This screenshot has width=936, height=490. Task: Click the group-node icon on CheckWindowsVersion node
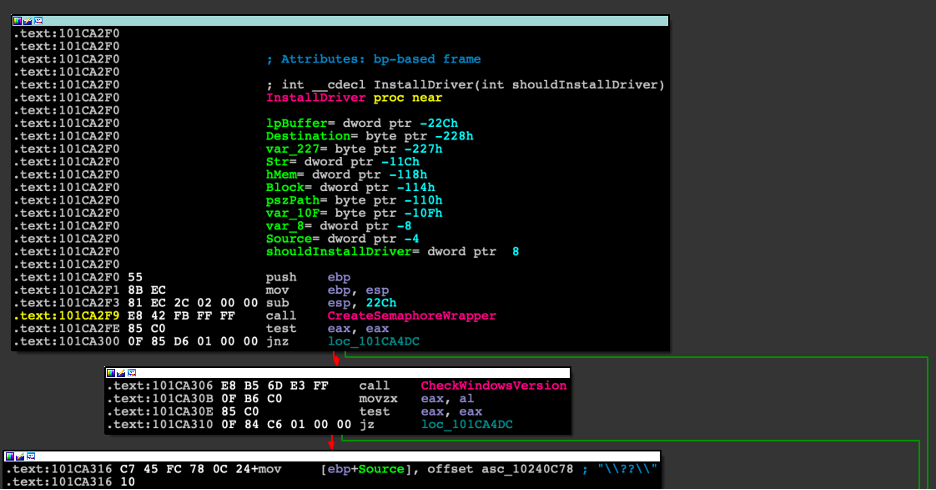pyautogui.click(x=131, y=373)
